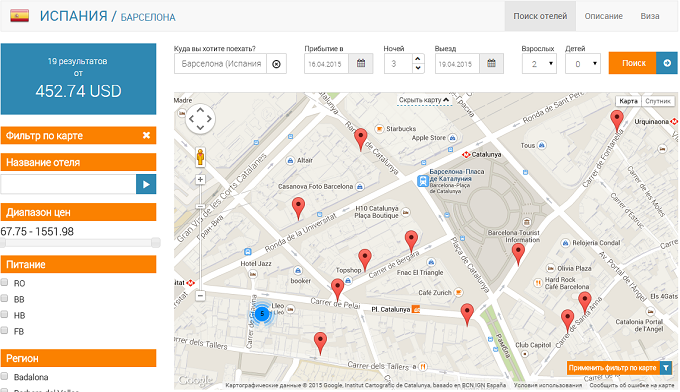Click the arrival date field 16.04.2015
680x392 pixels.
326,64
